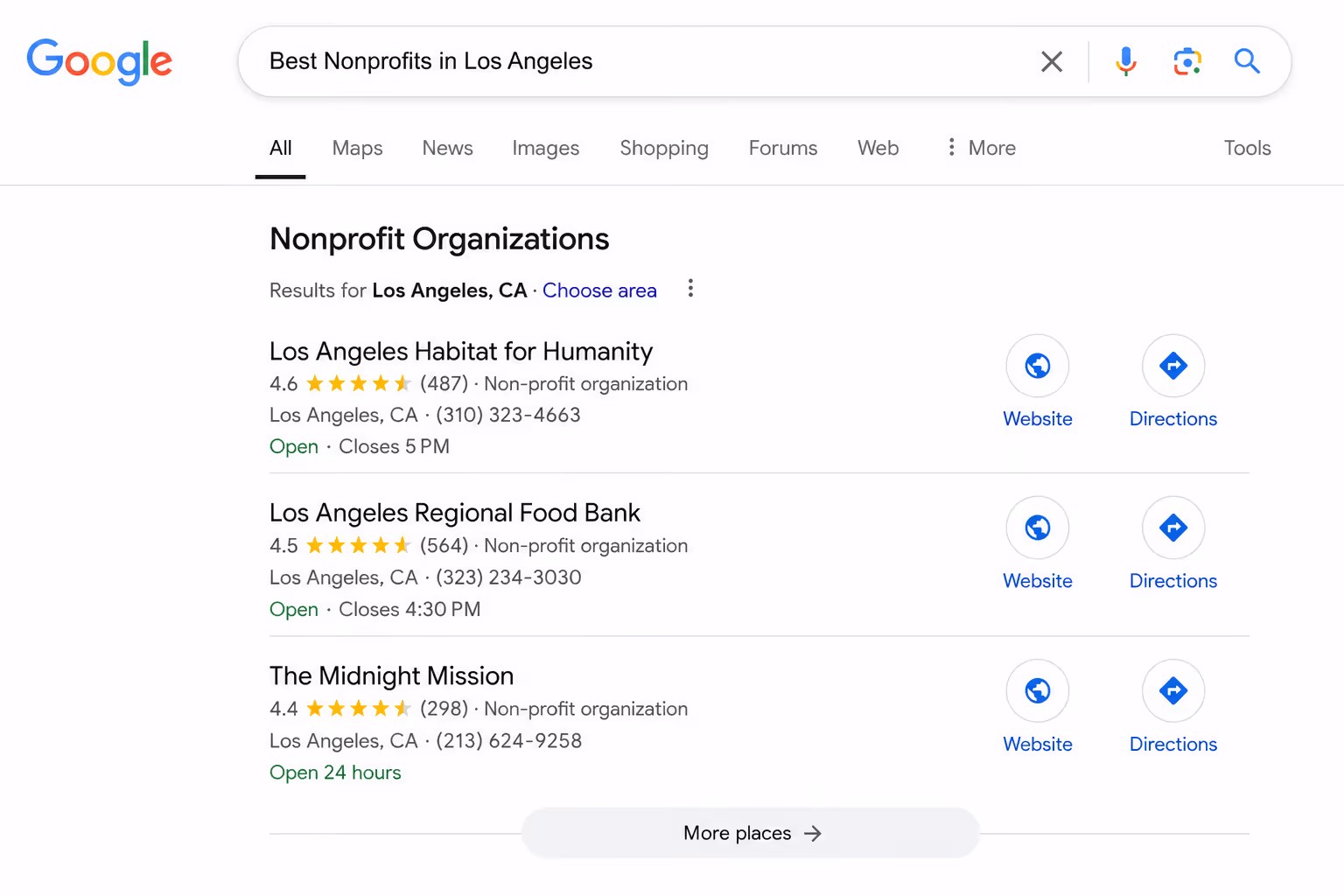Get directions icon for Regional Food Bank

point(1173,528)
